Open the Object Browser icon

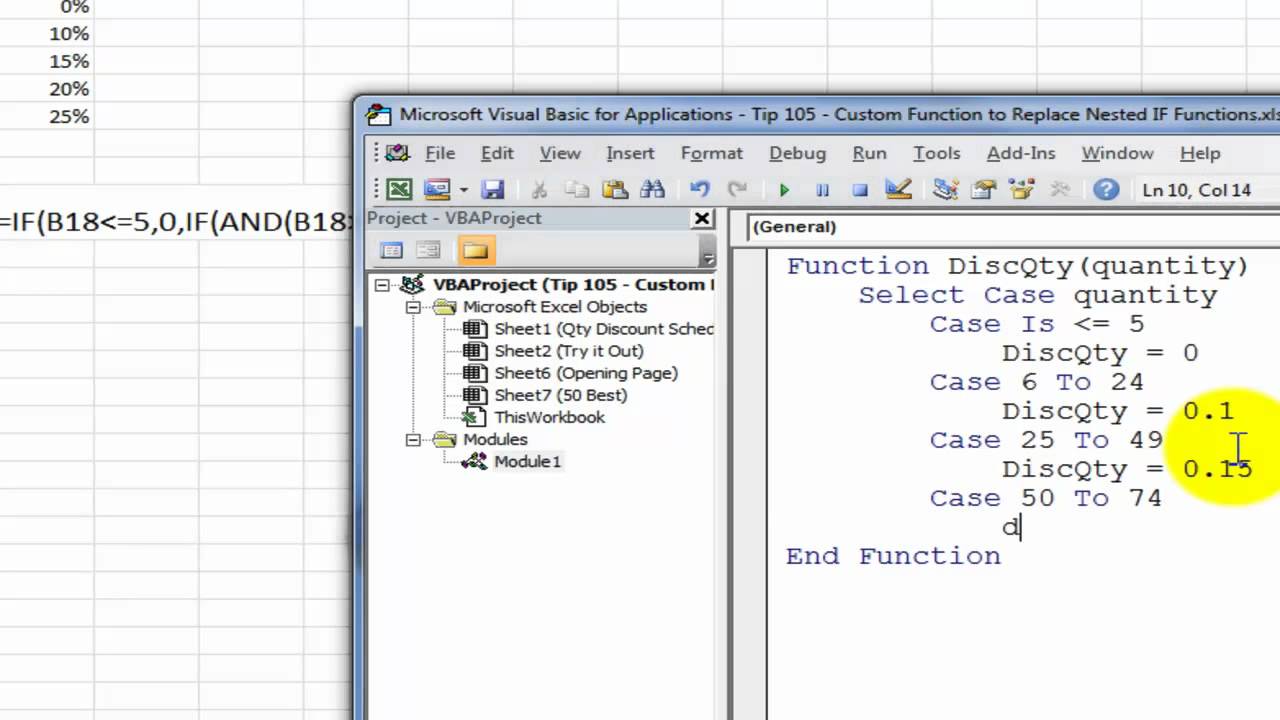click(1021, 189)
